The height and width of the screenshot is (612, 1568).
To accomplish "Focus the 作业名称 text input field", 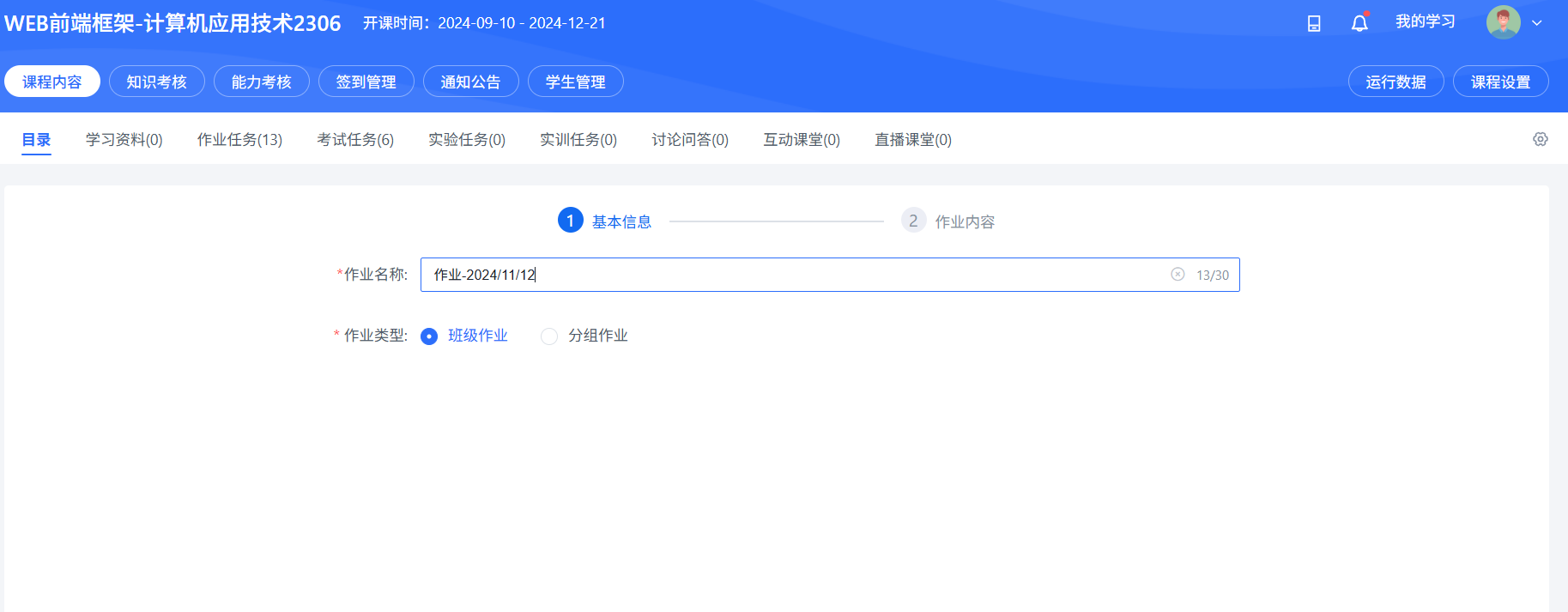I will 830,275.
